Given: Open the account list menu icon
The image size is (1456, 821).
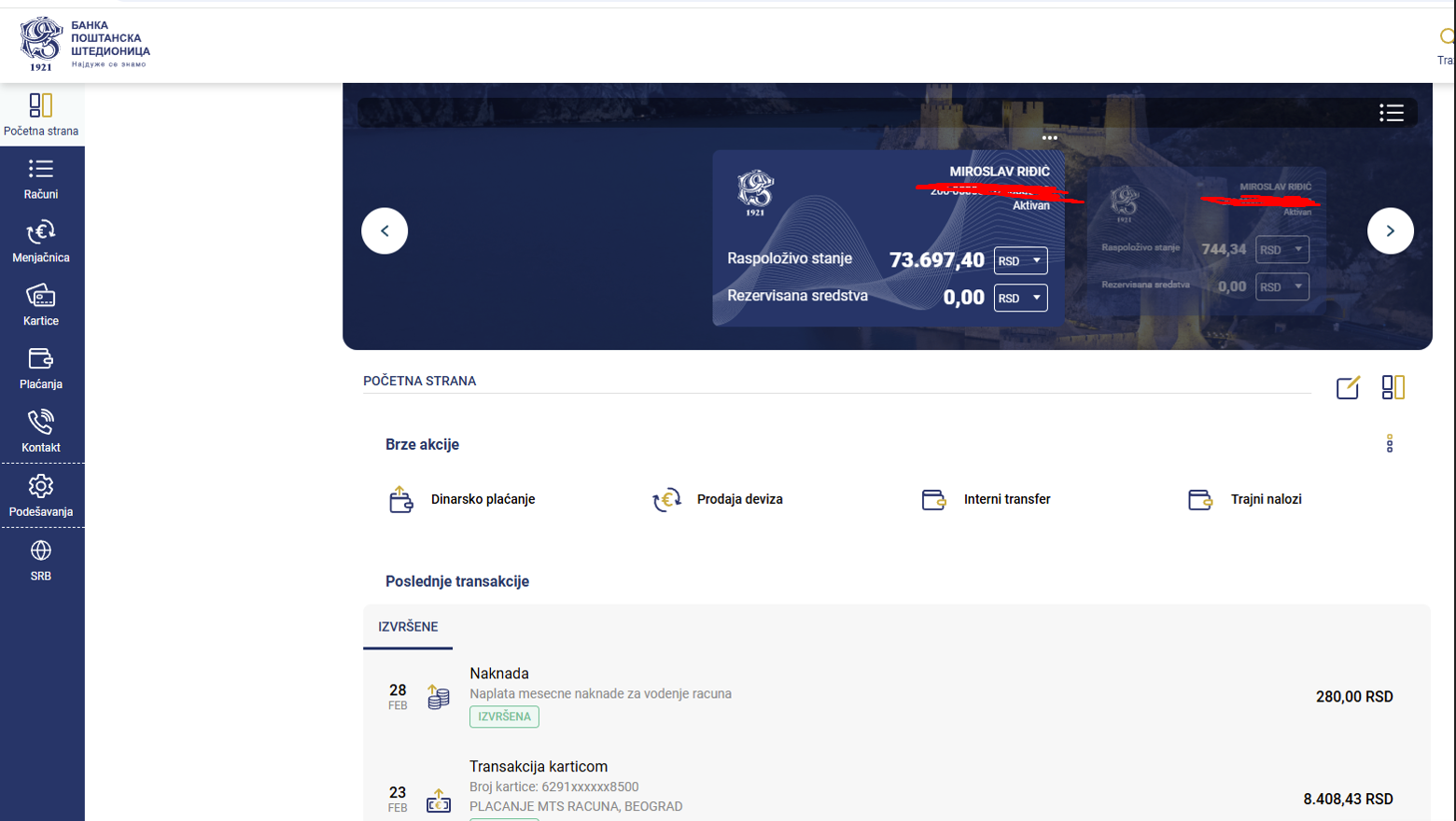Looking at the screenshot, I should (x=1391, y=113).
